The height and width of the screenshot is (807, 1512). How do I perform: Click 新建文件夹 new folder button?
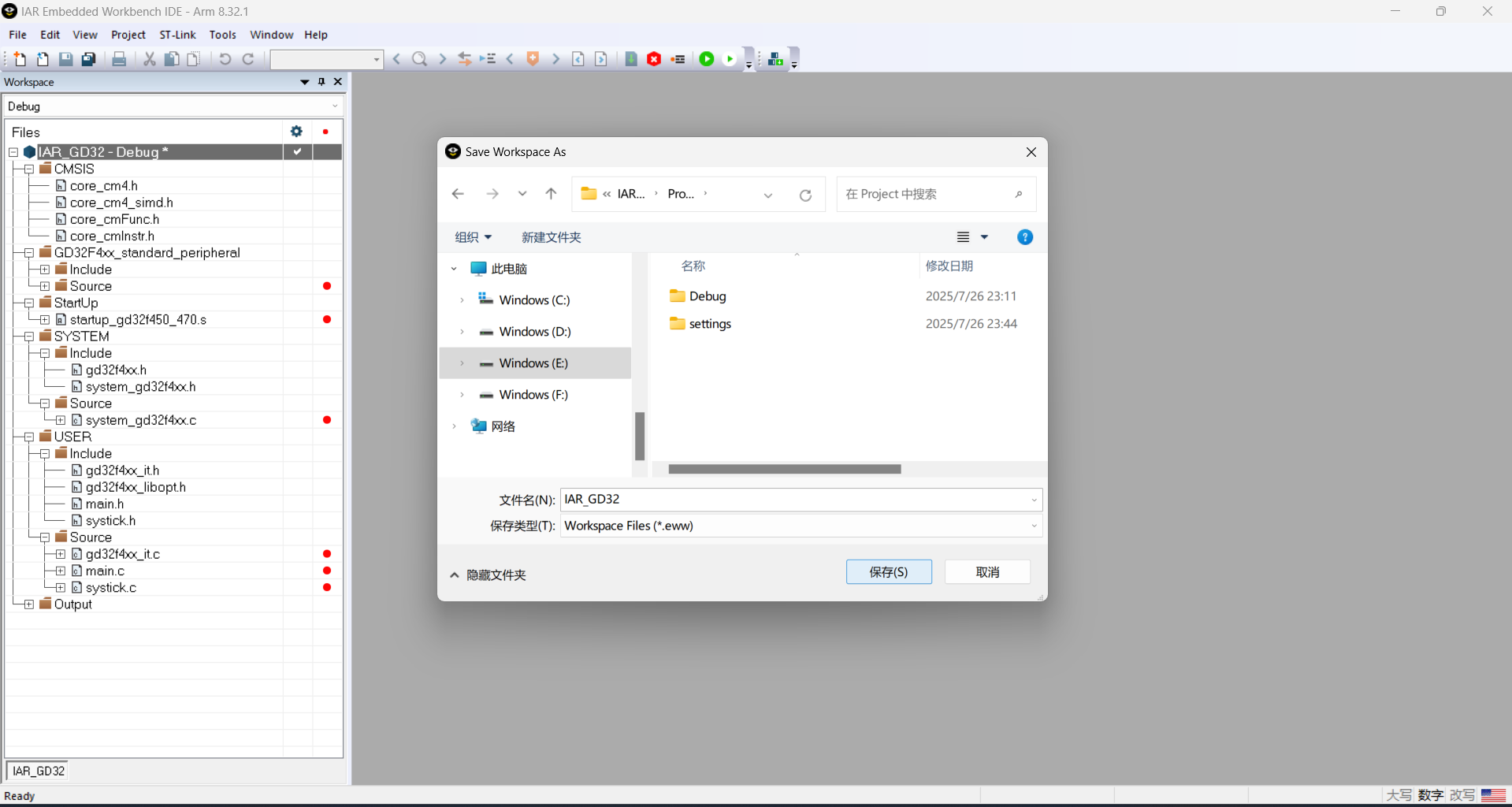point(551,237)
